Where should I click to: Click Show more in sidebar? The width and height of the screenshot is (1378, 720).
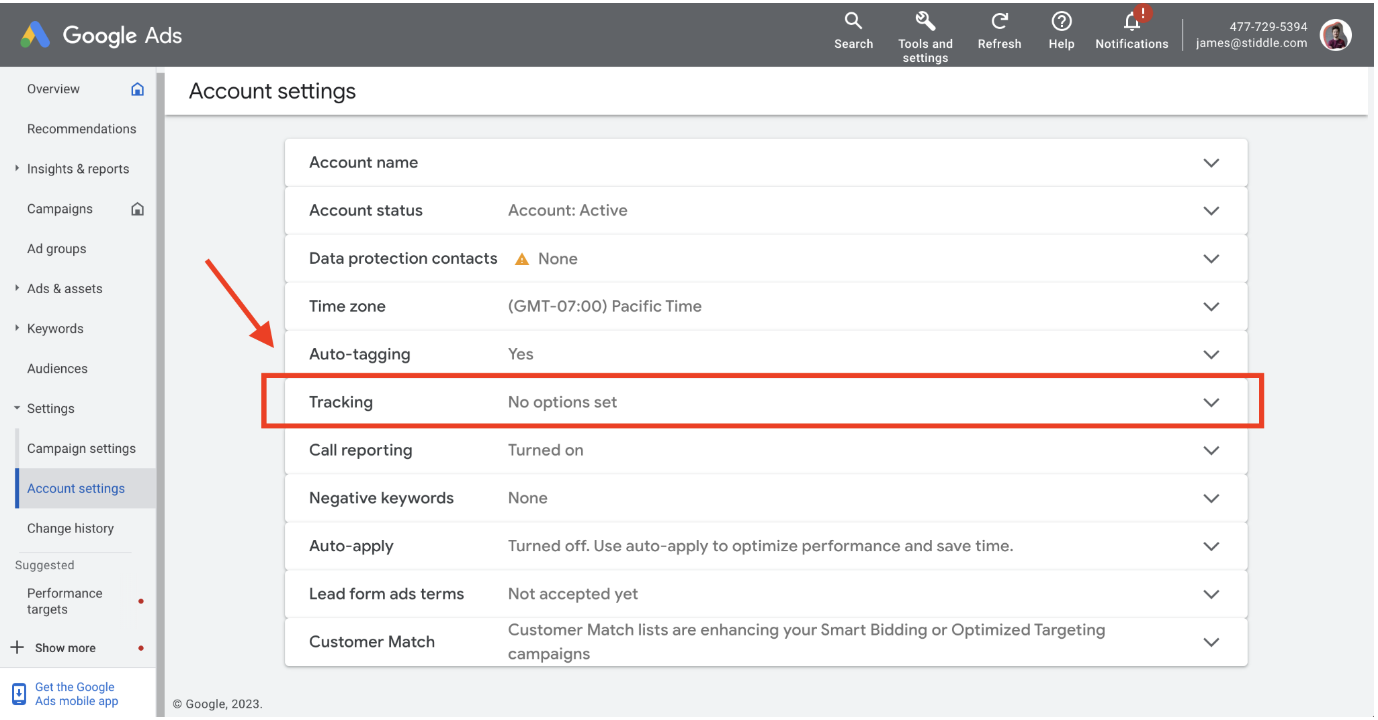point(65,648)
